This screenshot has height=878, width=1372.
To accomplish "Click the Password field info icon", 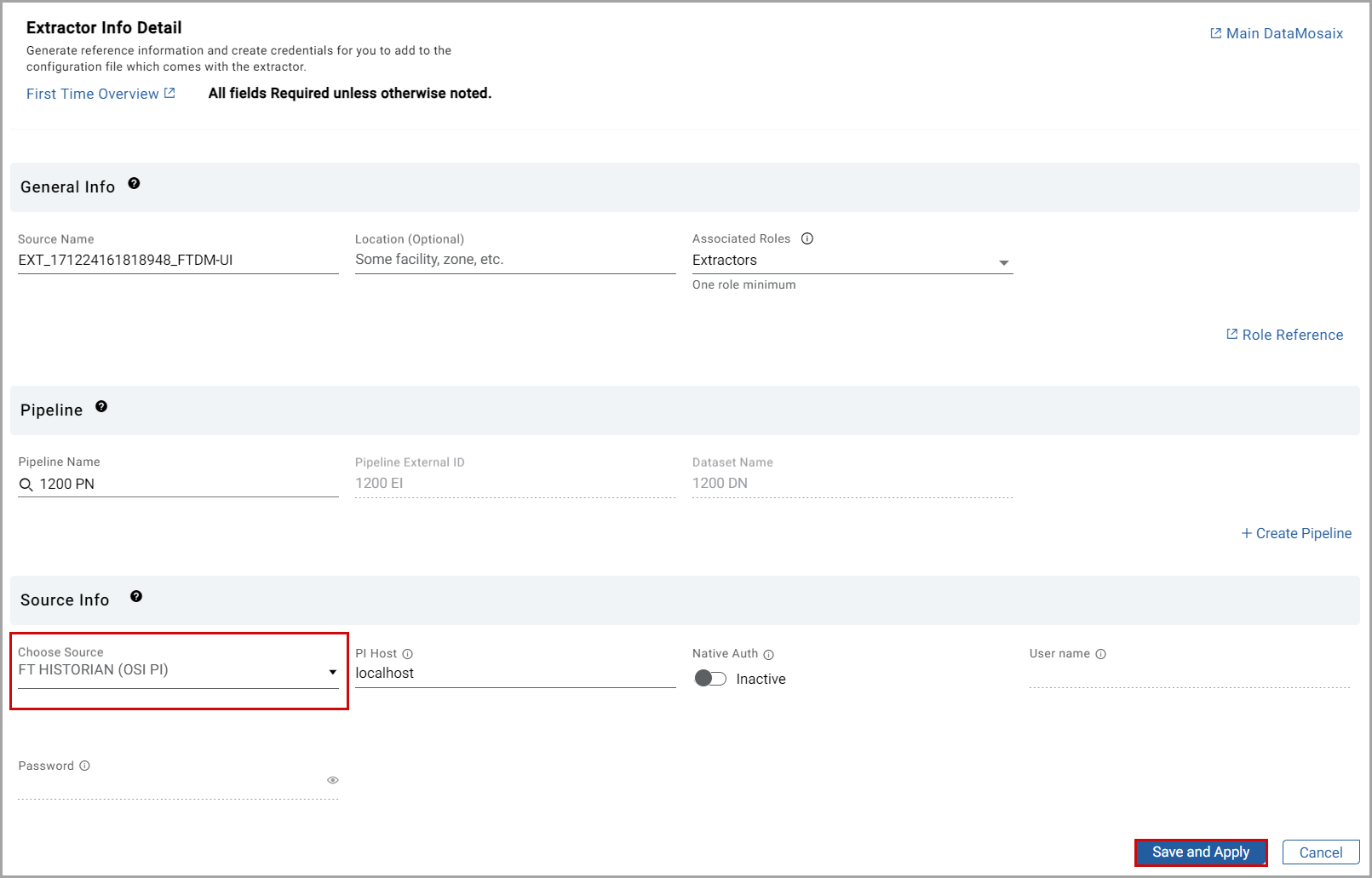I will pos(85,766).
